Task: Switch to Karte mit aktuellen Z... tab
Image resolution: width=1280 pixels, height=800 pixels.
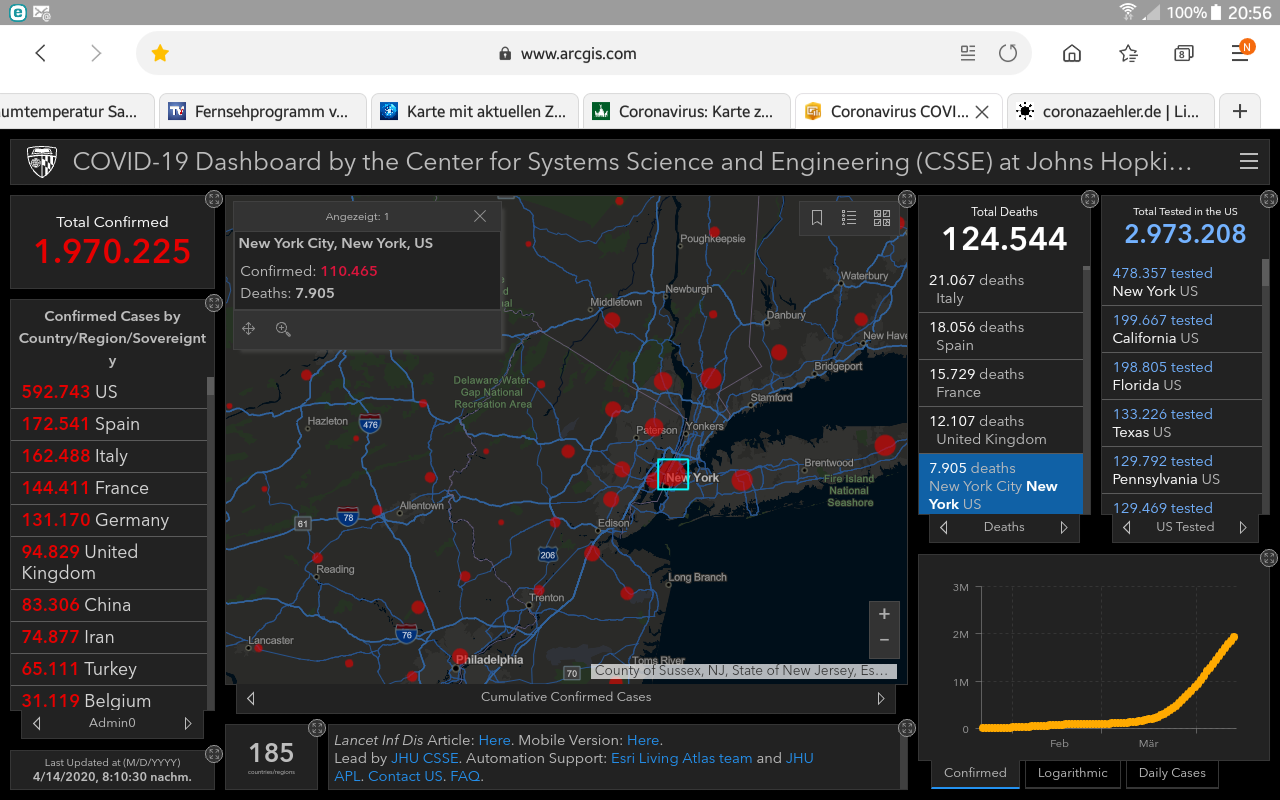Action: pos(474,112)
